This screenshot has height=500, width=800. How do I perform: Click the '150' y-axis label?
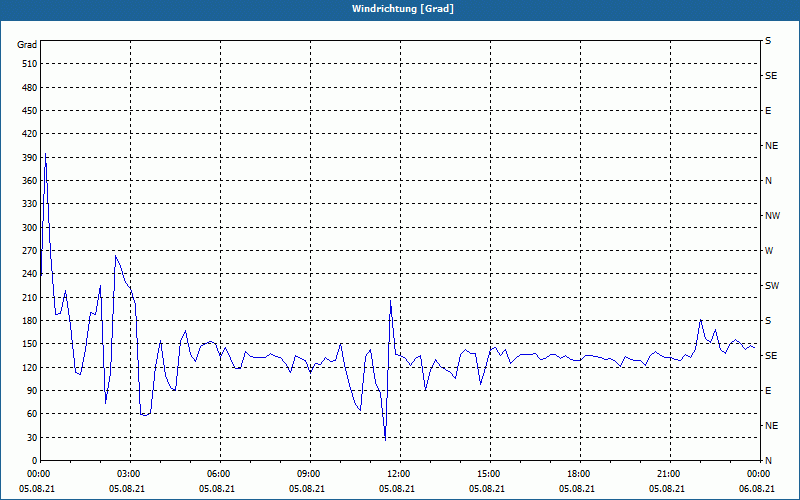[x=30, y=344]
